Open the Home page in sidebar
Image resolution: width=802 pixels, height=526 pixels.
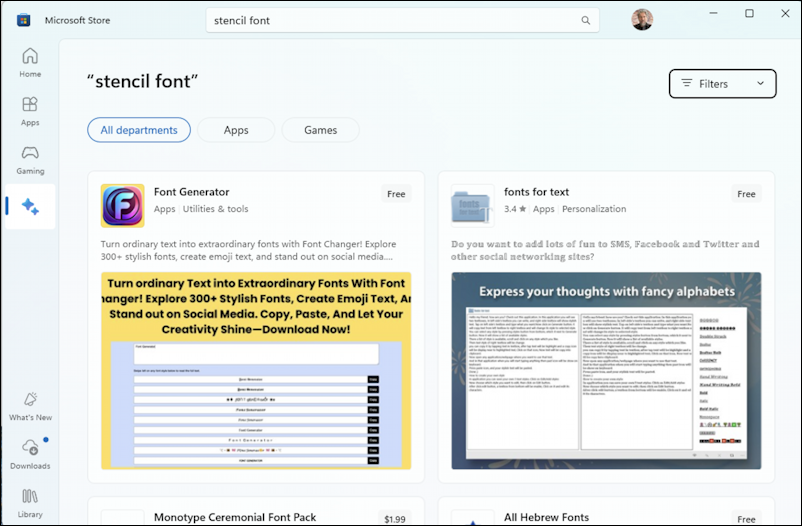click(30, 62)
